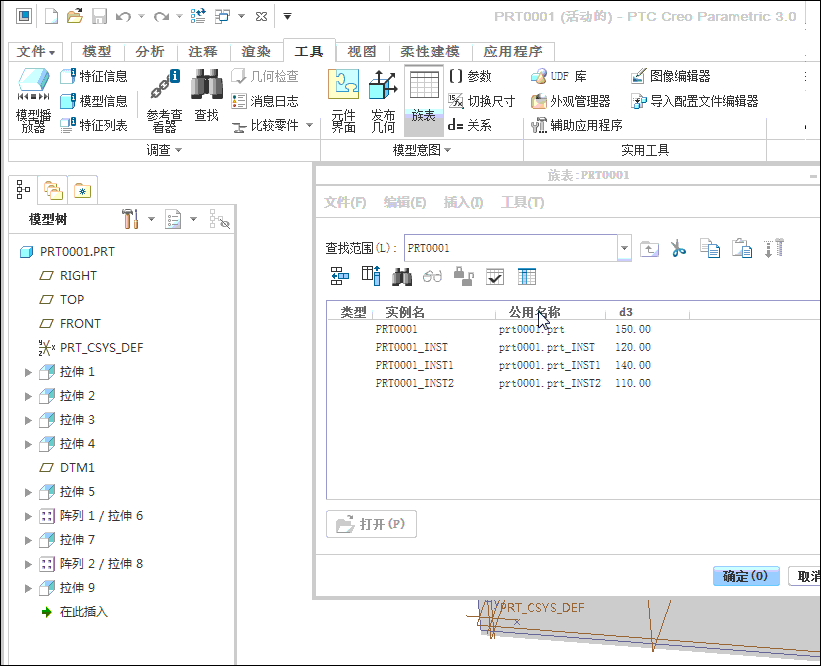Expand the 拉伸 4 feature node

point(28,445)
